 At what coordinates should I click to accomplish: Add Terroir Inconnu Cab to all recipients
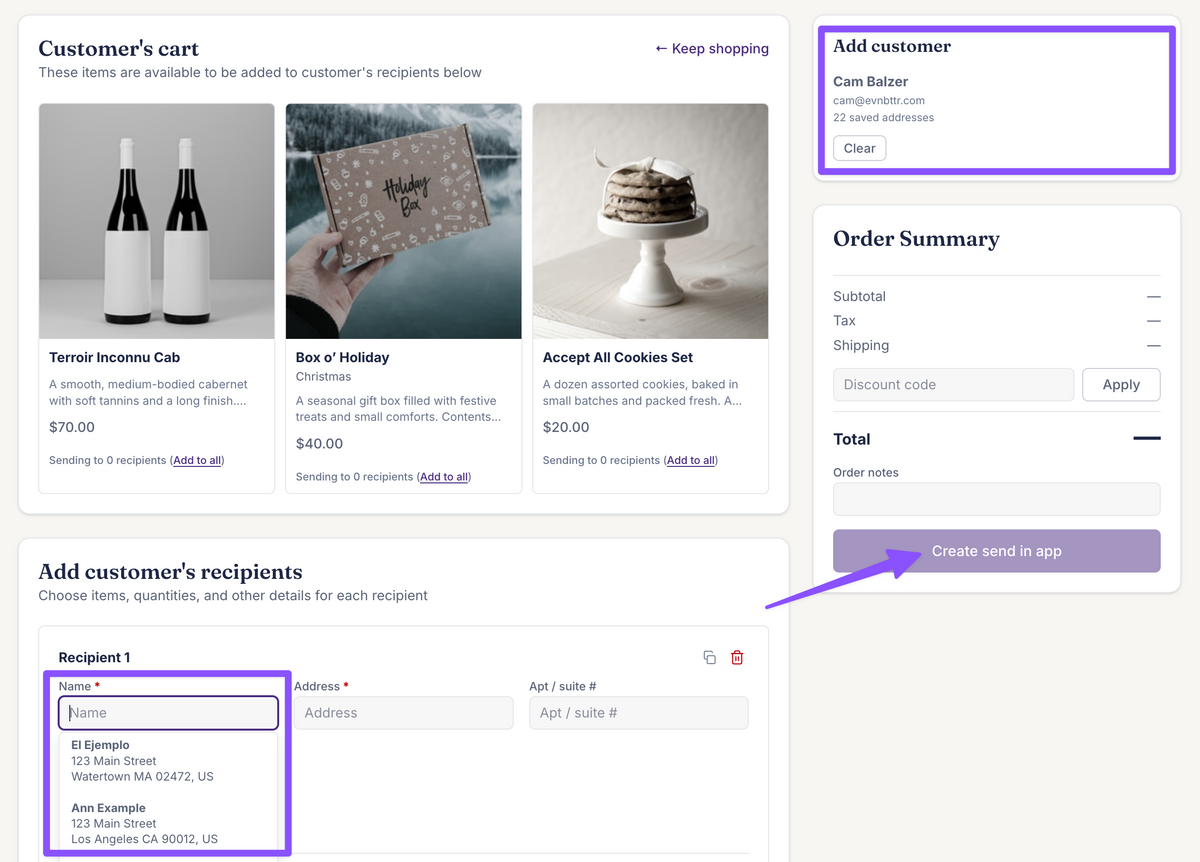197,460
